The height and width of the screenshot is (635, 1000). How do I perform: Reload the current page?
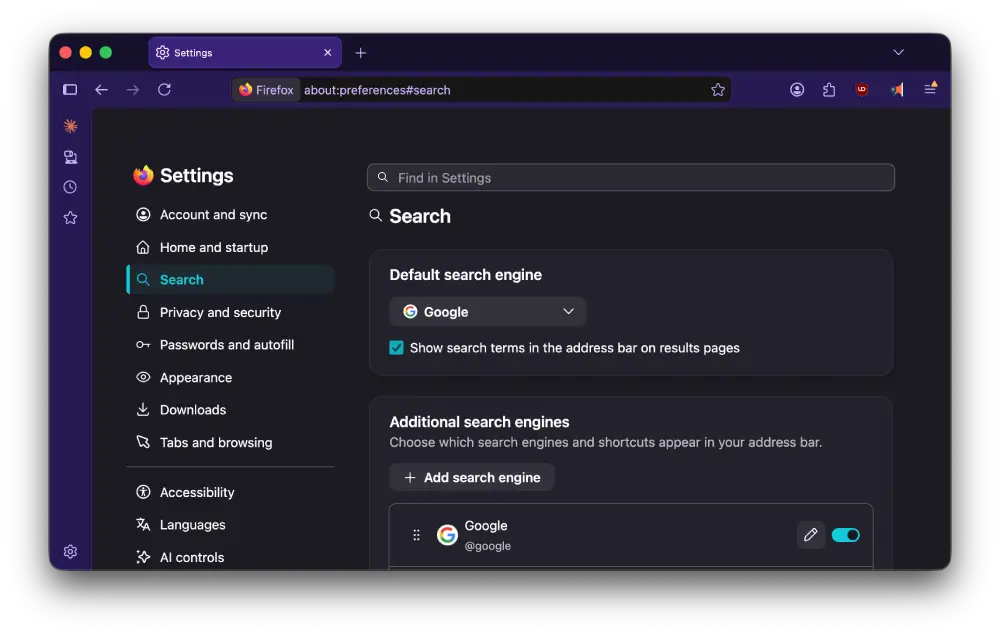pos(165,90)
